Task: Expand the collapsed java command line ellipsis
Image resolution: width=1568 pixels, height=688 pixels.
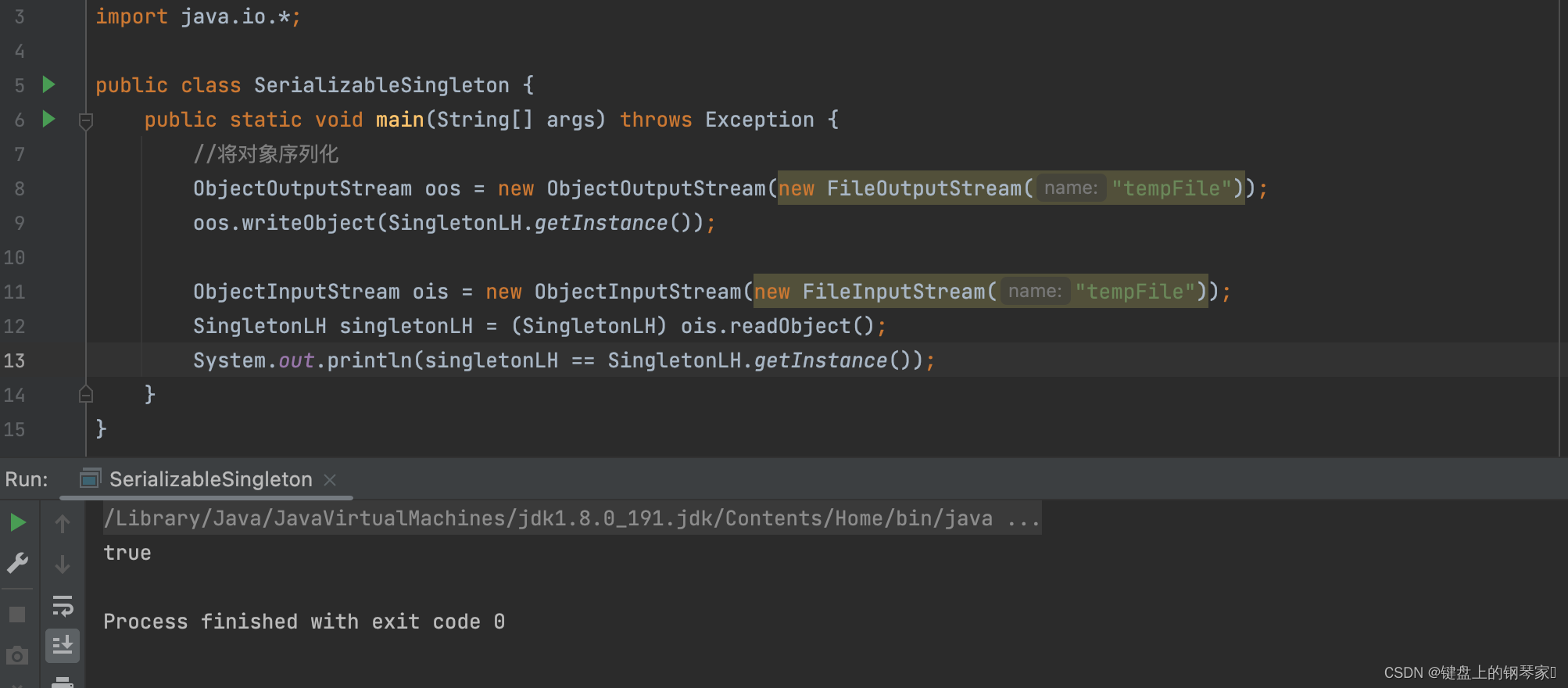Action: coord(1023,518)
